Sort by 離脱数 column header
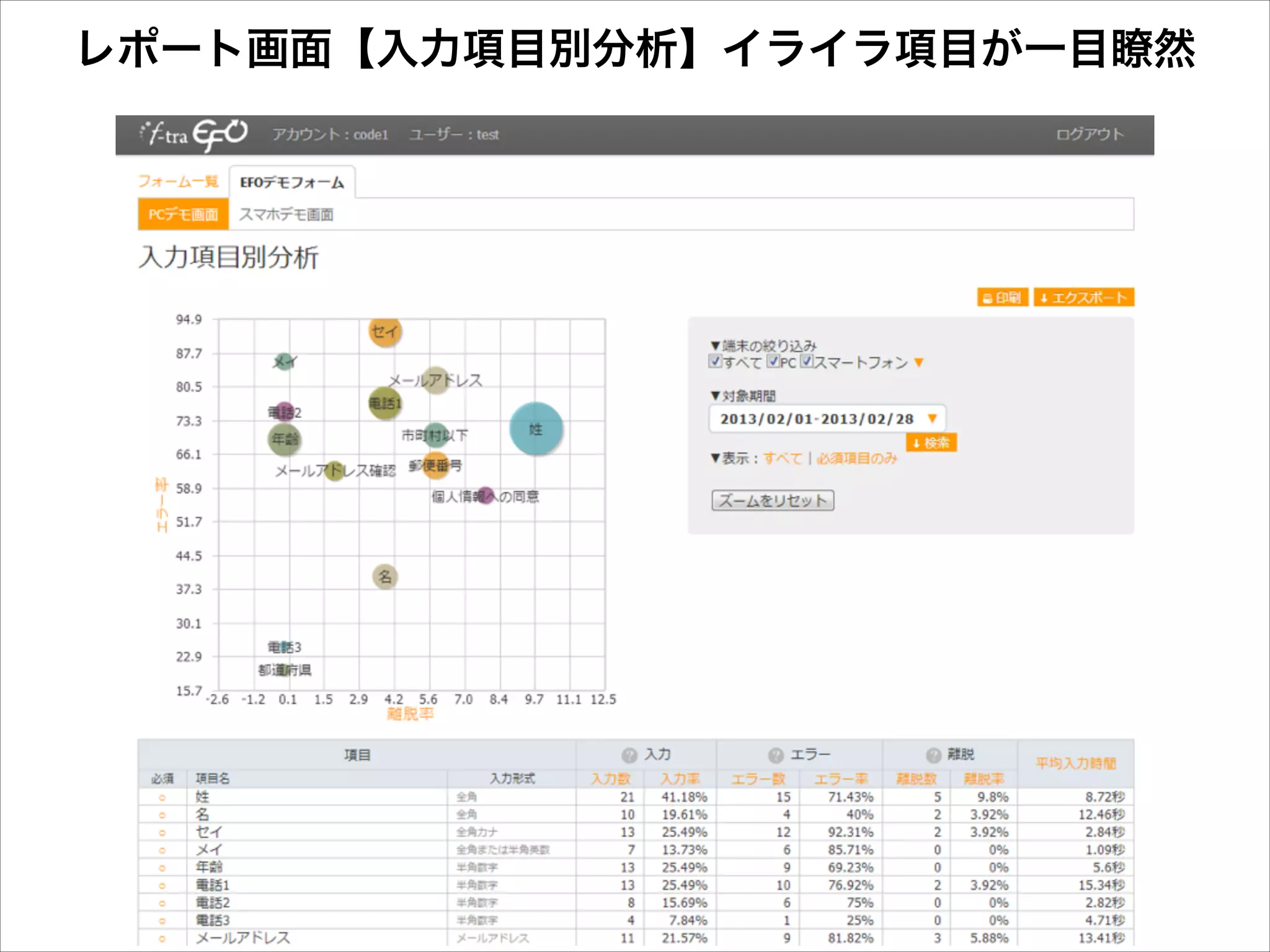 coord(917,779)
